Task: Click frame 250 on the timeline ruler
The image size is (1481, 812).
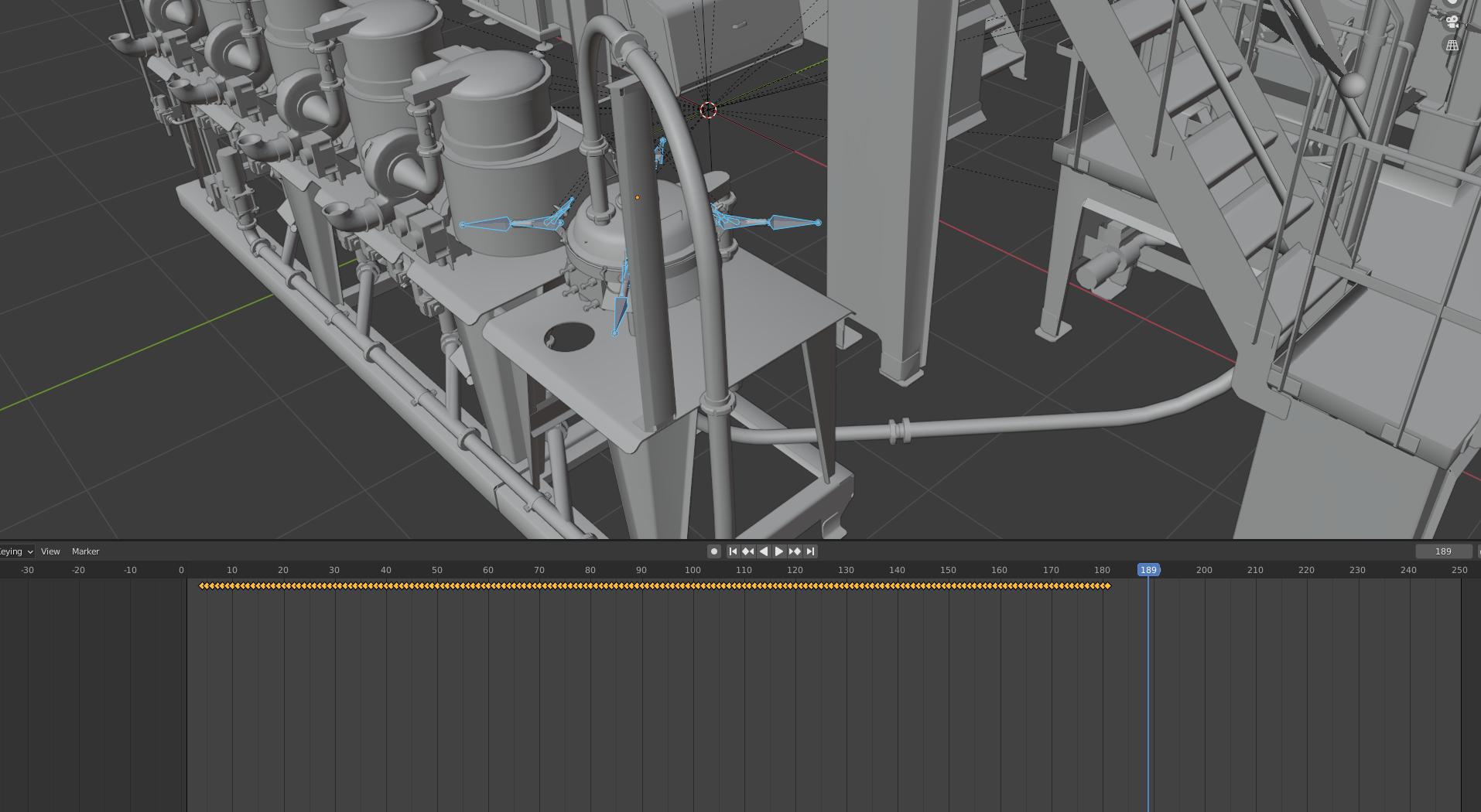Action: pos(1459,570)
